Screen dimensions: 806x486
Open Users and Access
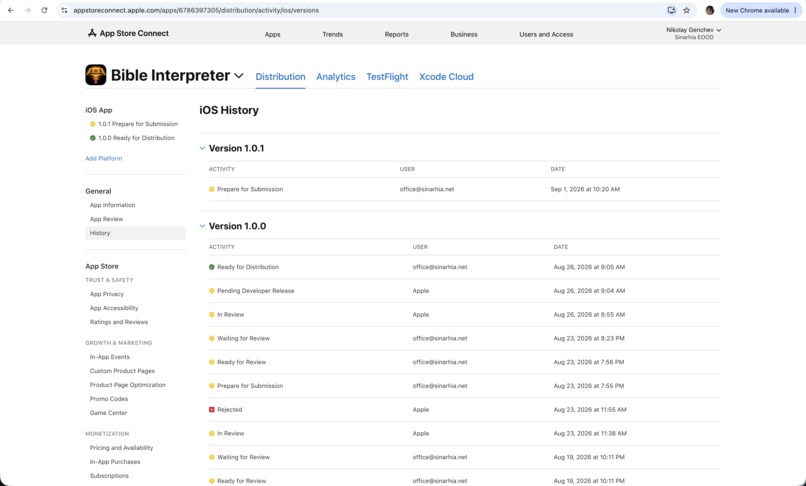(546, 34)
